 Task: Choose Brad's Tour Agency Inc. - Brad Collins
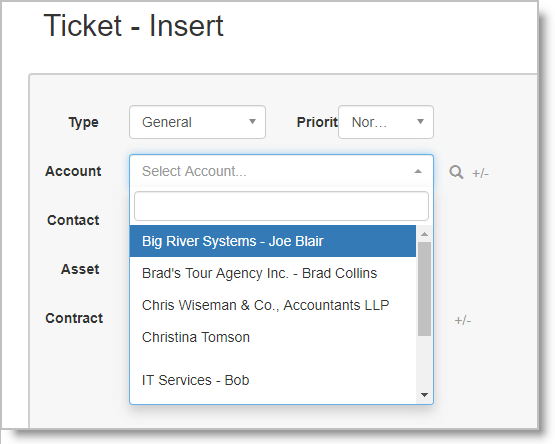(x=273, y=273)
